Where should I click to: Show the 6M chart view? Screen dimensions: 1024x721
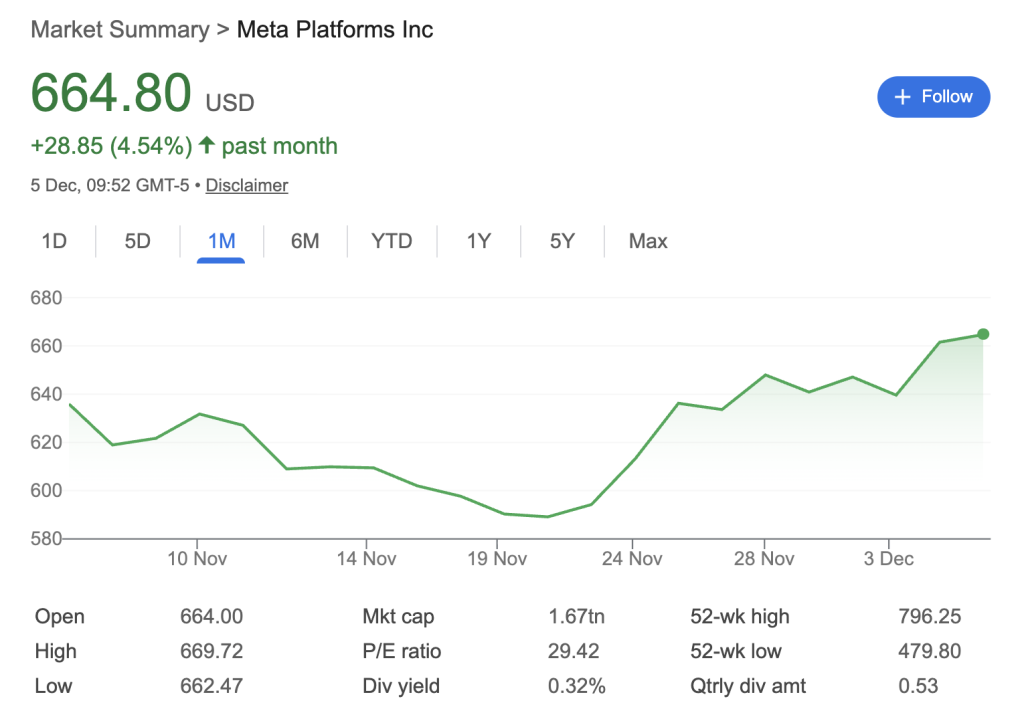point(305,241)
